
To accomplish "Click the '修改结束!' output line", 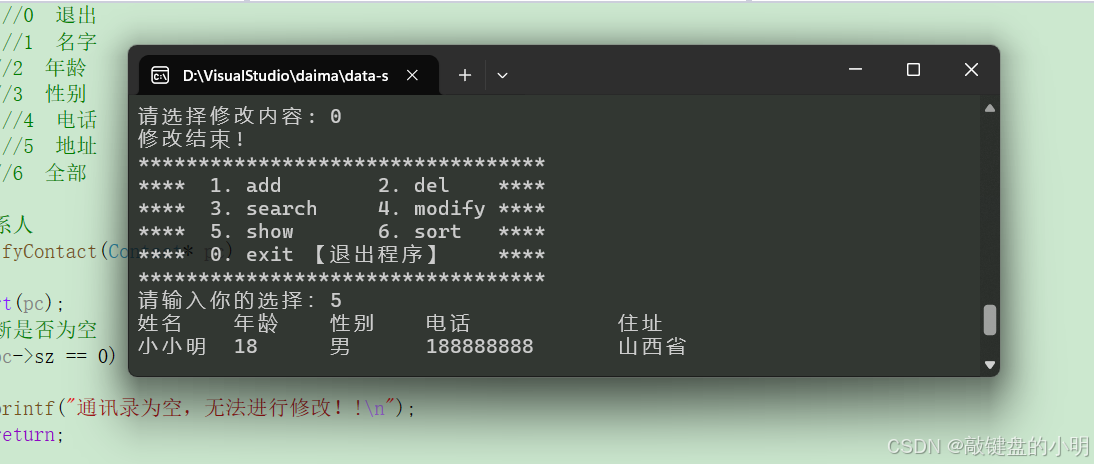I will (x=193, y=140).
